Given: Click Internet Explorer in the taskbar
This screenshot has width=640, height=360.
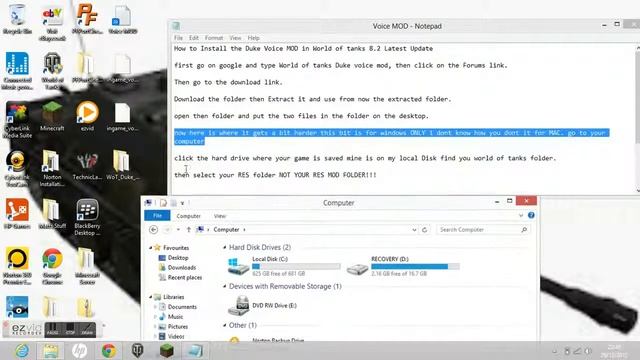Looking at the screenshot, I should point(22,351).
